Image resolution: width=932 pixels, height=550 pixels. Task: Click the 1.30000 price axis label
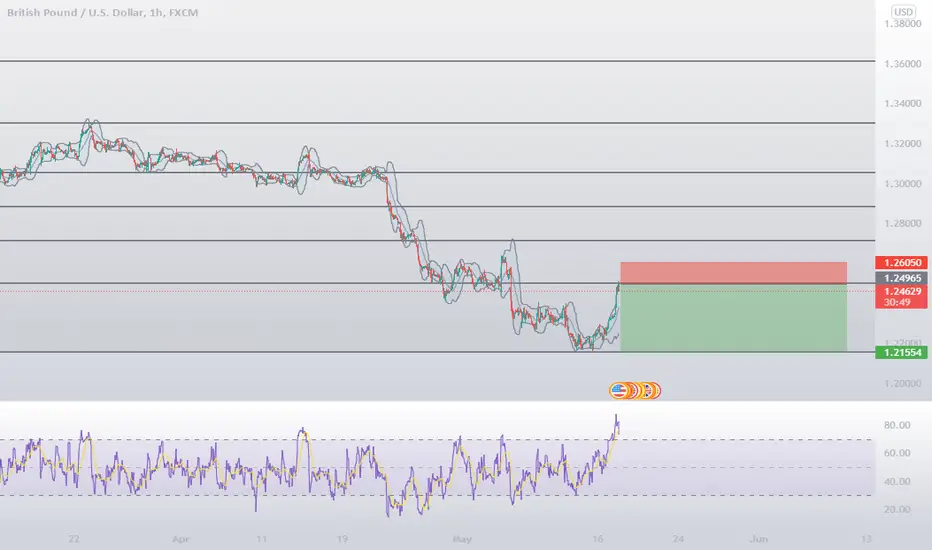tap(902, 184)
